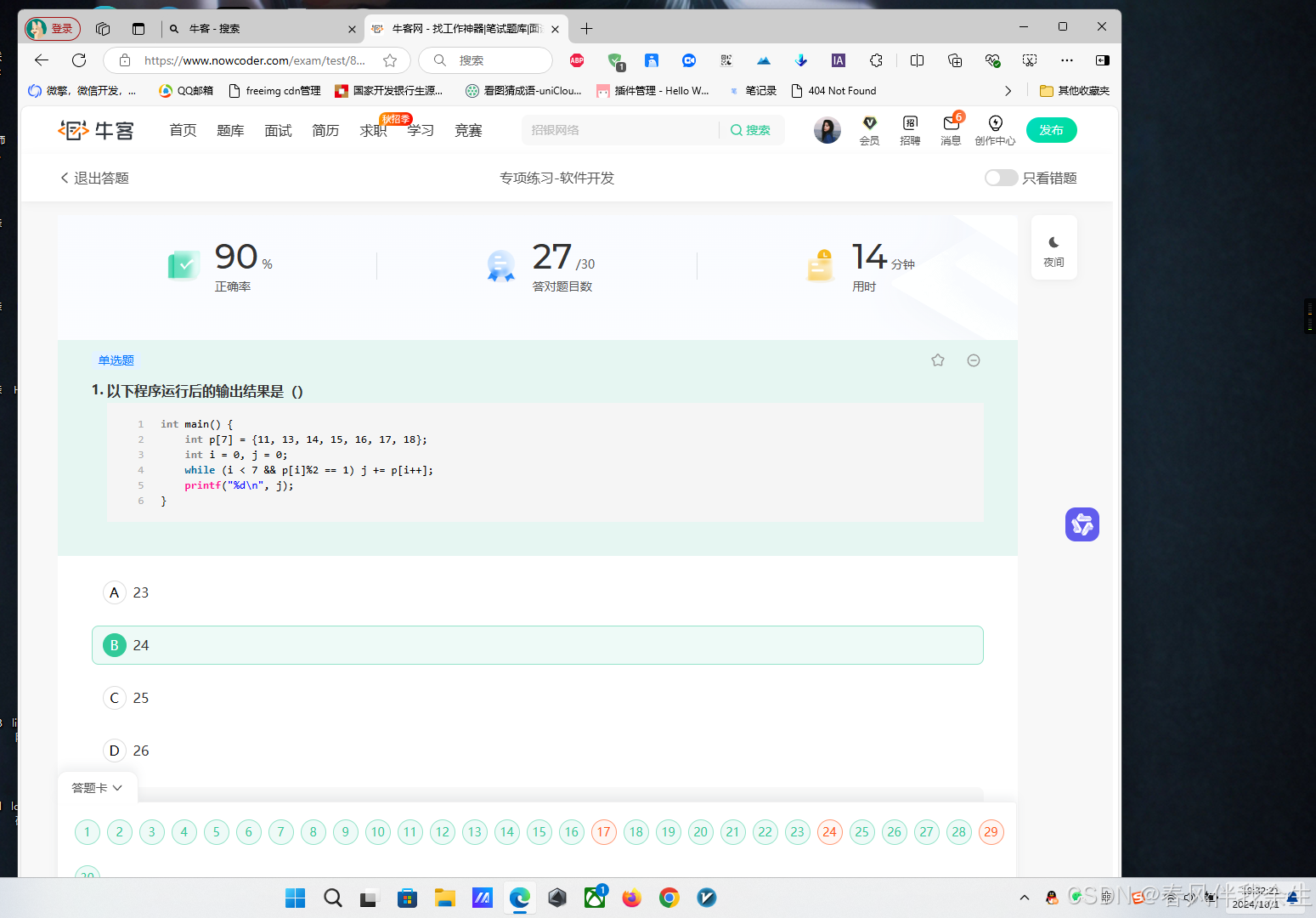Open the downloads extension arrow icon
The height and width of the screenshot is (918, 1316).
pos(800,60)
